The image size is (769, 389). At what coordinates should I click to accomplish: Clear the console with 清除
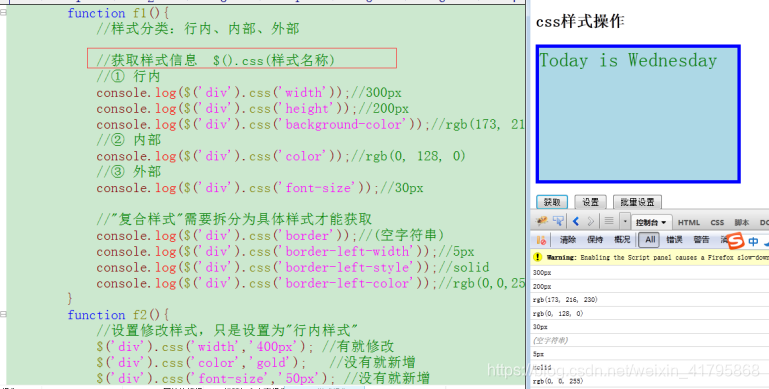tap(568, 240)
